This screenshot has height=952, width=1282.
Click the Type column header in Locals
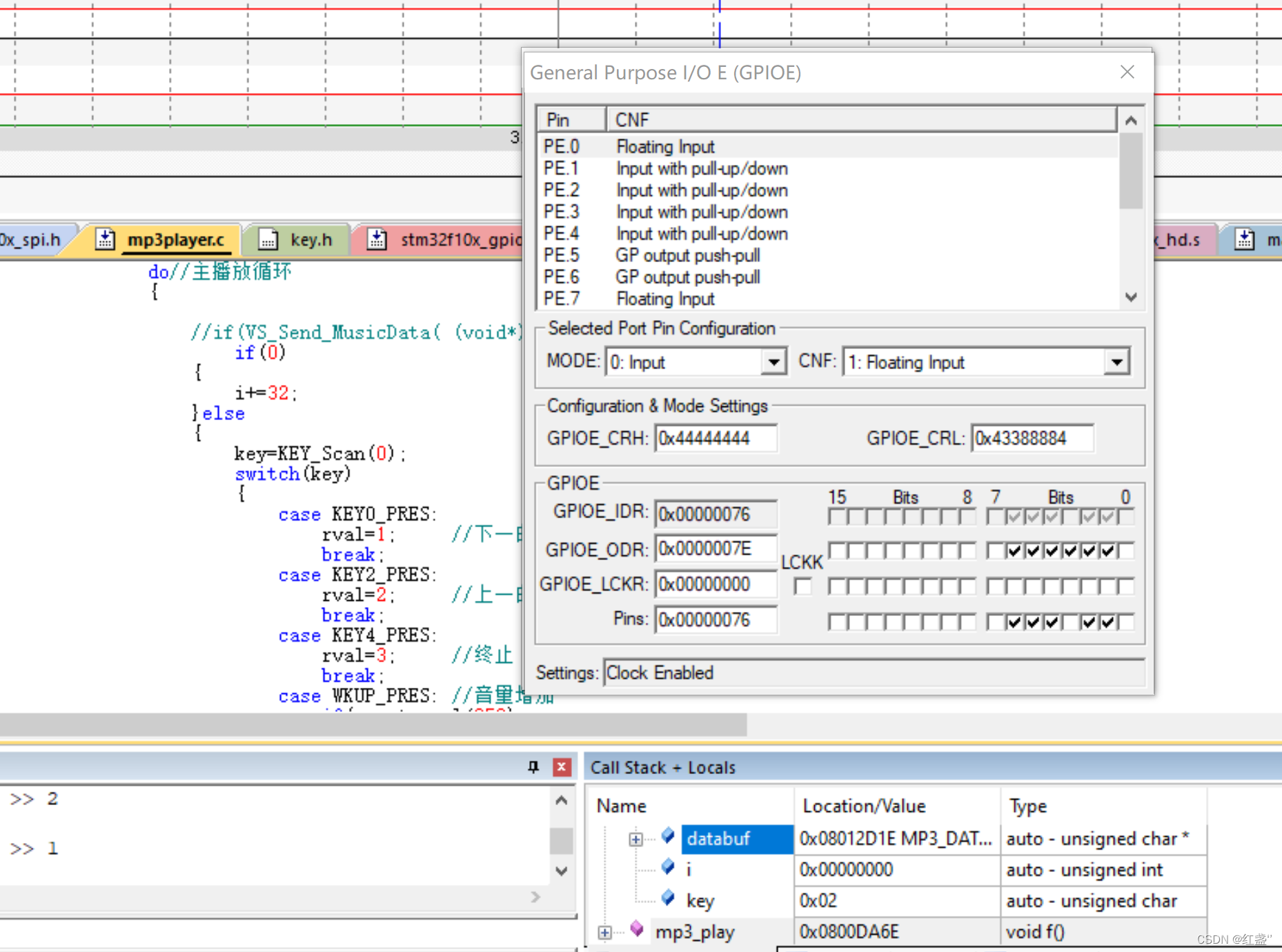[1103, 806]
